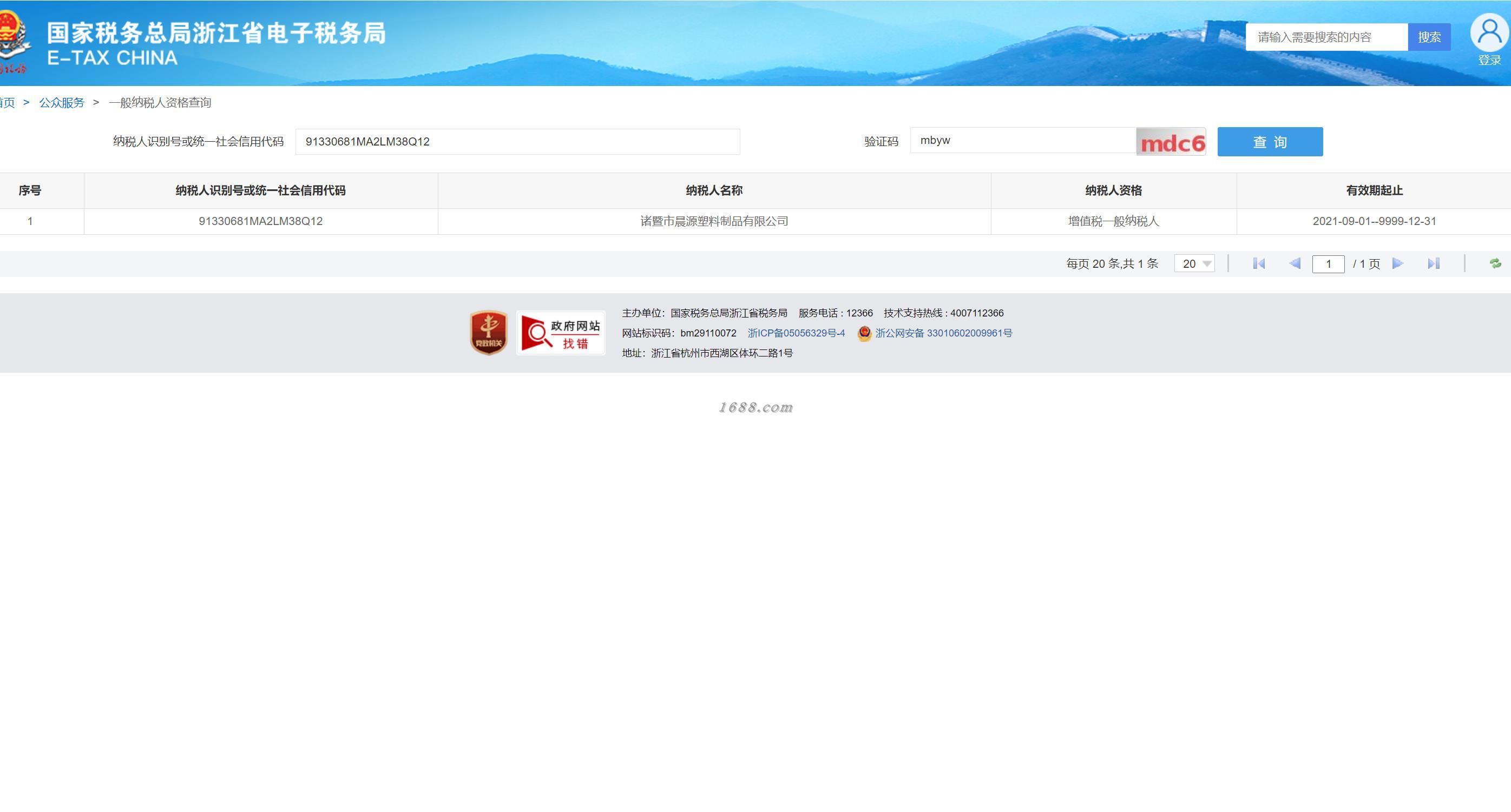Viewport: 1511px width, 812px height.
Task: Refresh the mdc6 captcha image
Action: 1171,142
